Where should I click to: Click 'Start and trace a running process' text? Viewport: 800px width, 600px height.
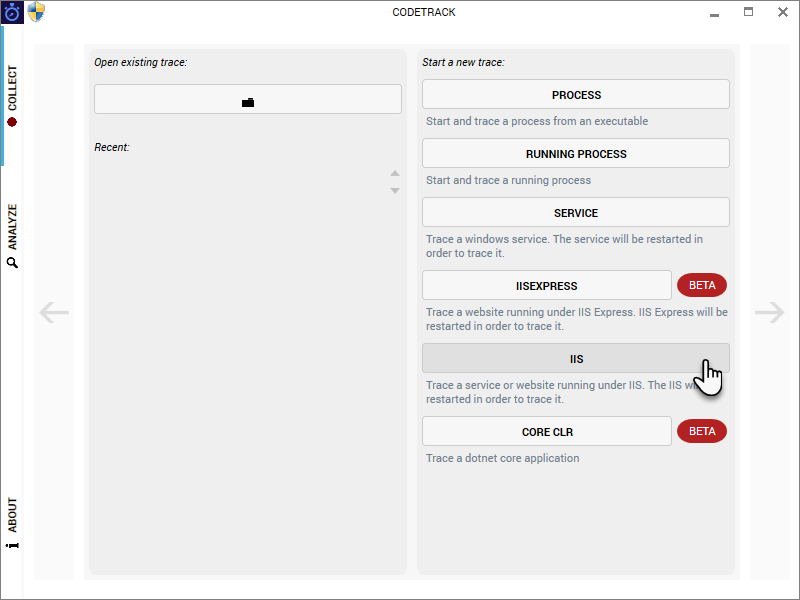[x=508, y=180]
